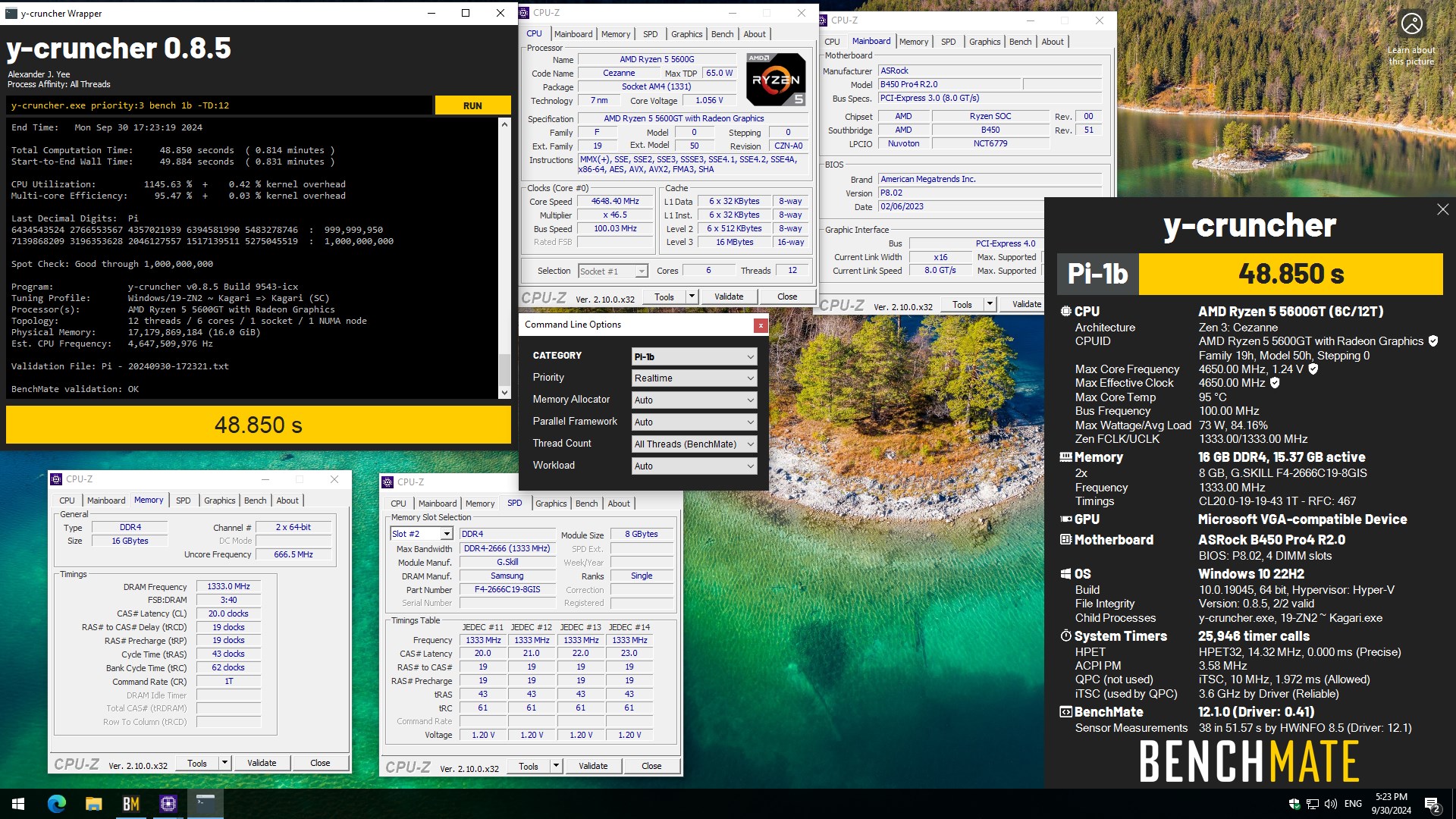
Task: Switch to BenchMate in the taskbar
Action: click(130, 804)
